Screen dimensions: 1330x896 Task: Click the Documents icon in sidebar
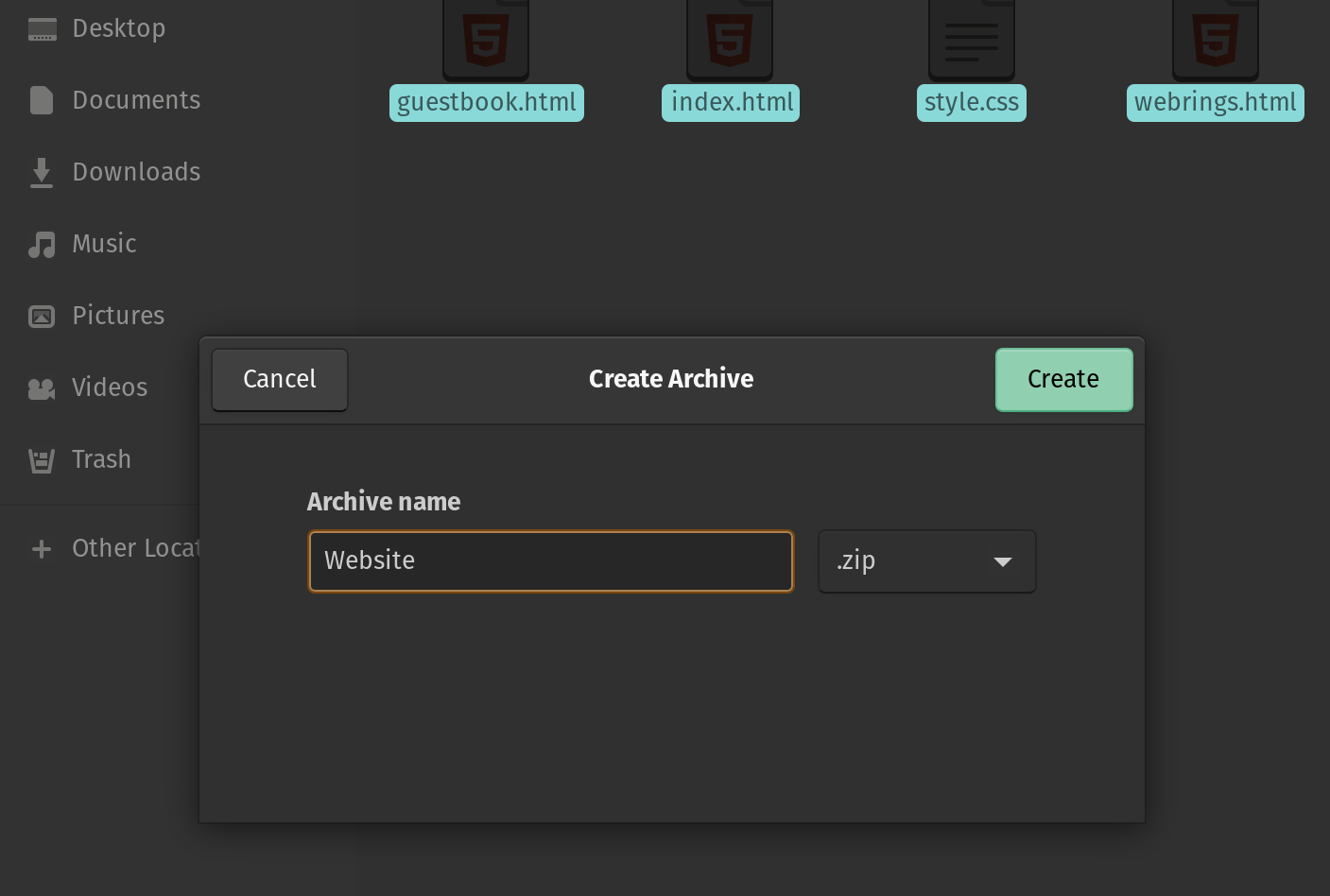pos(42,100)
